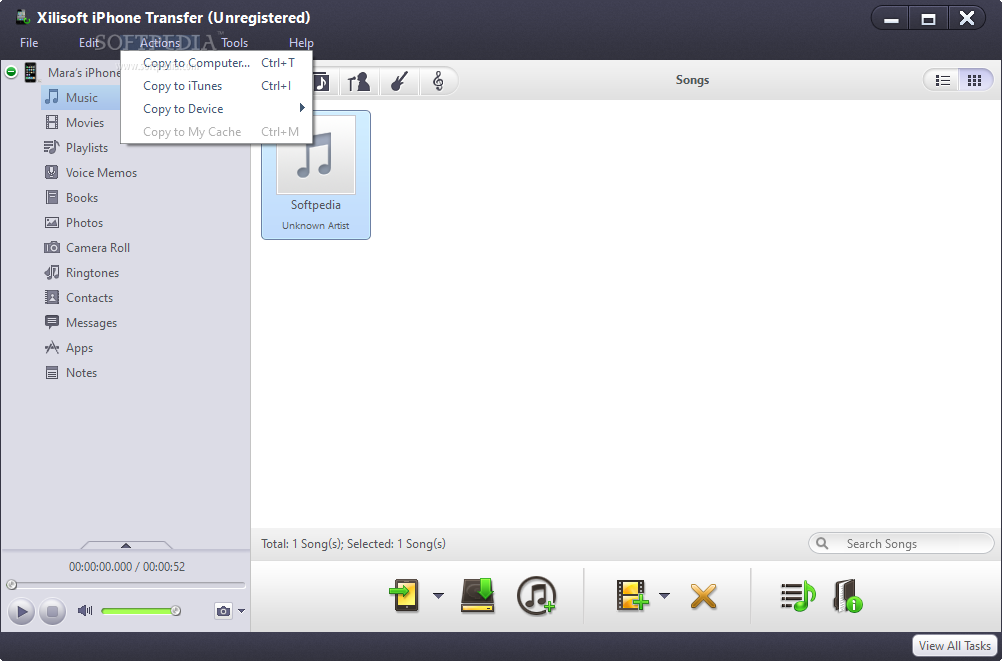Open Photos in the sidebar
1002x661 pixels.
tap(84, 222)
